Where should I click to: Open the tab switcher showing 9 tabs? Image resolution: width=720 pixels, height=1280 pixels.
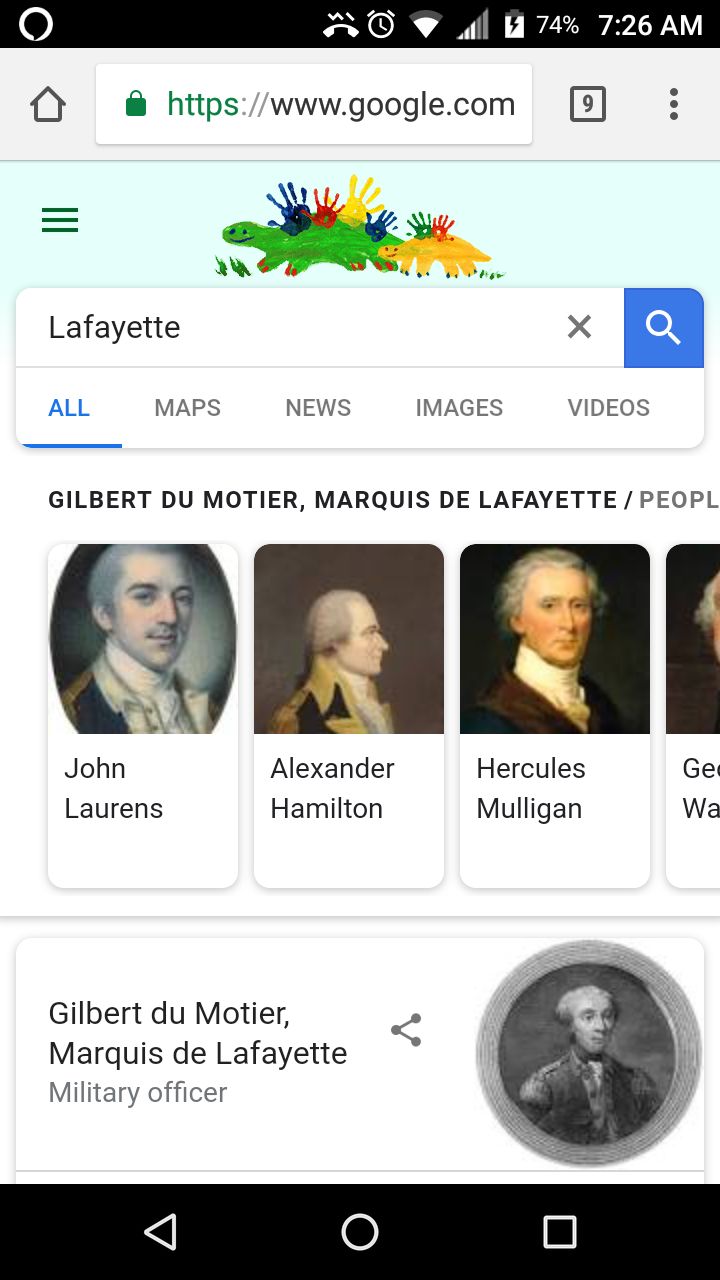pos(588,104)
